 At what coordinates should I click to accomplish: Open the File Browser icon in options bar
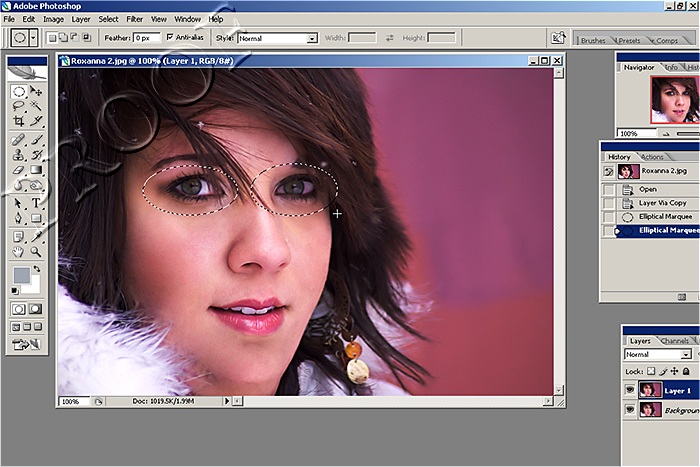pos(558,38)
